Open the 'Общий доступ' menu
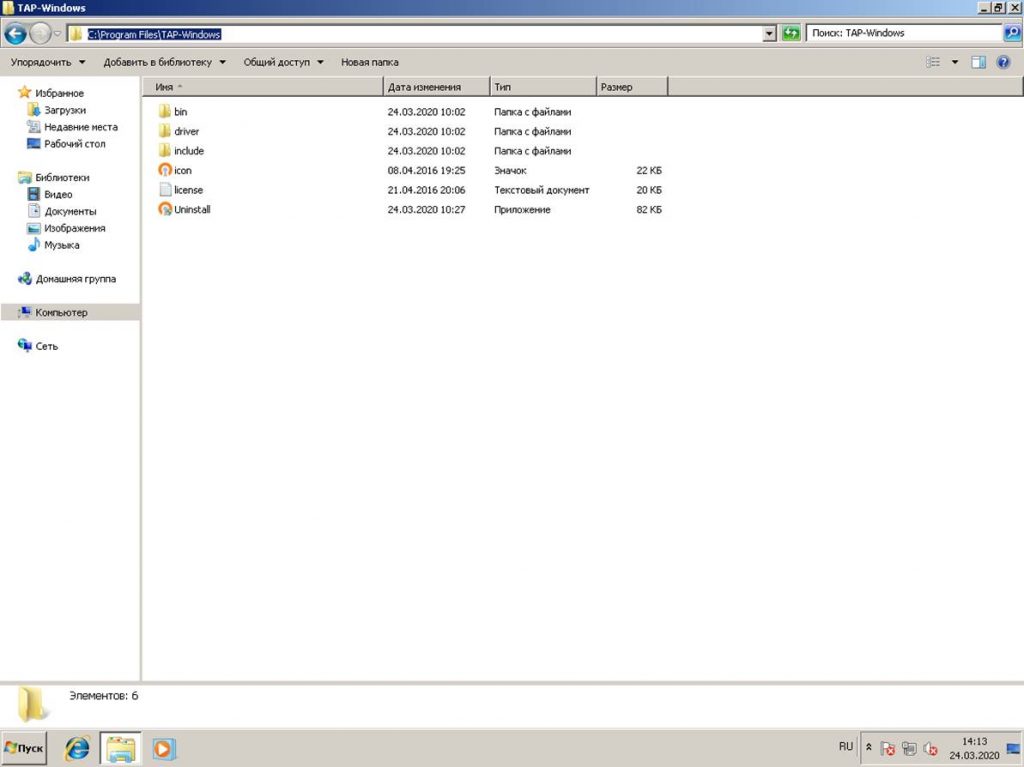The width and height of the screenshot is (1024, 767). [283, 62]
